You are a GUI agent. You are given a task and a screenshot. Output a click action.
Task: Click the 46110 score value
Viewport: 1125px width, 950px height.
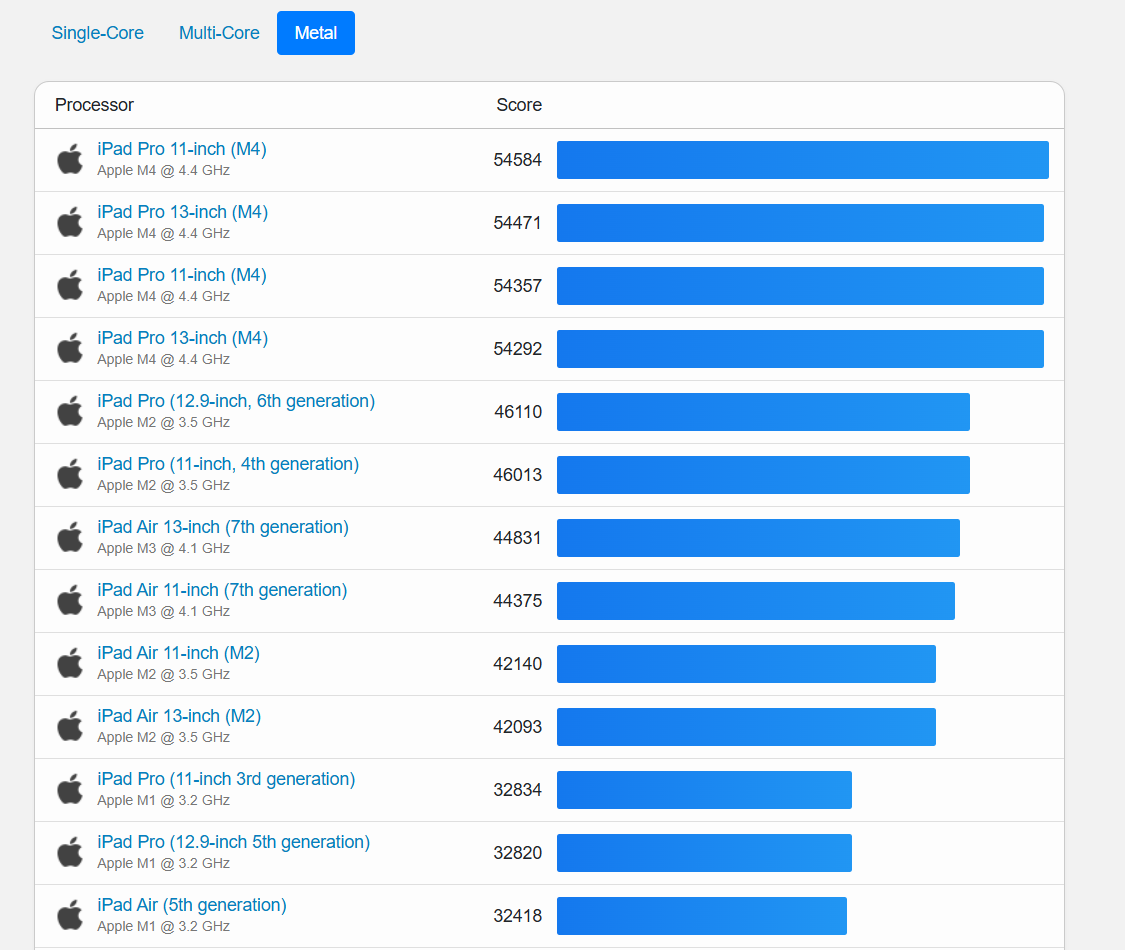(x=518, y=412)
